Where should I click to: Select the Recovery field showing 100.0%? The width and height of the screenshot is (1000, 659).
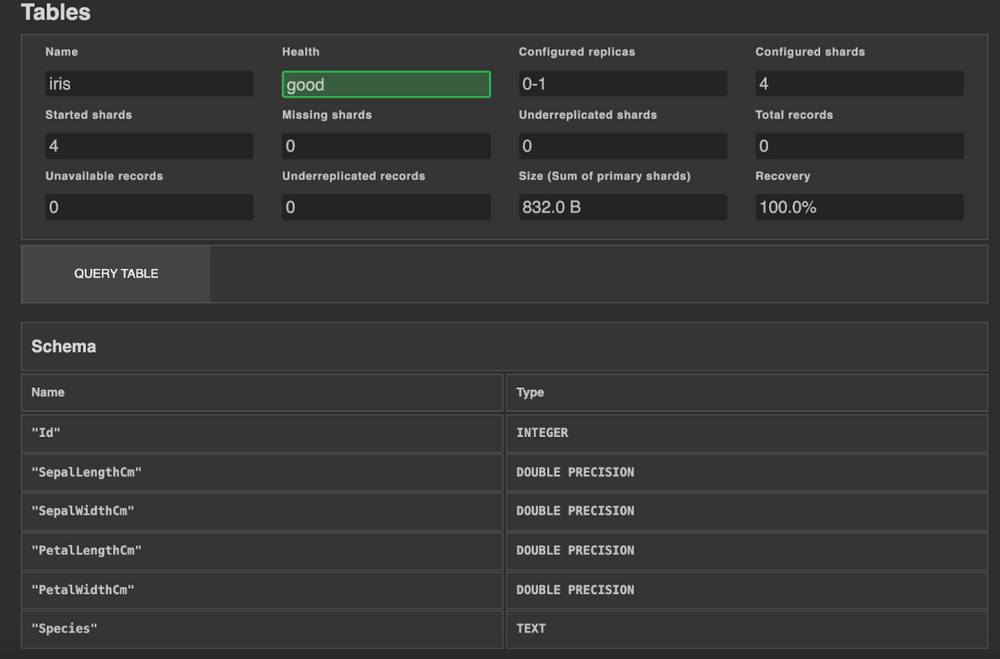(860, 207)
